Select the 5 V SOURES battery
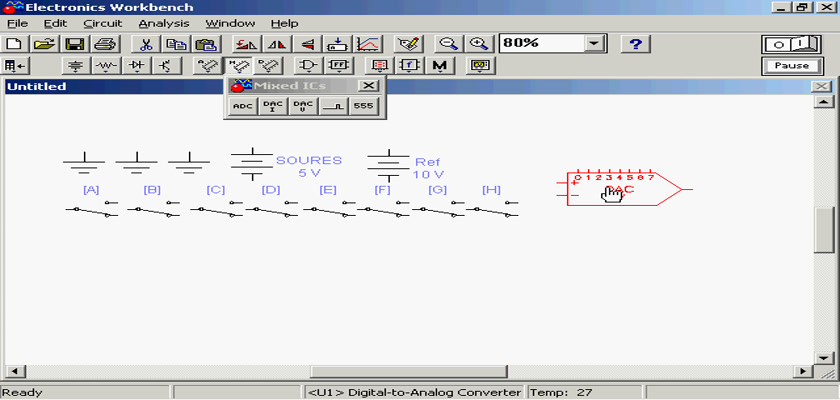This screenshot has width=840, height=400. click(252, 164)
